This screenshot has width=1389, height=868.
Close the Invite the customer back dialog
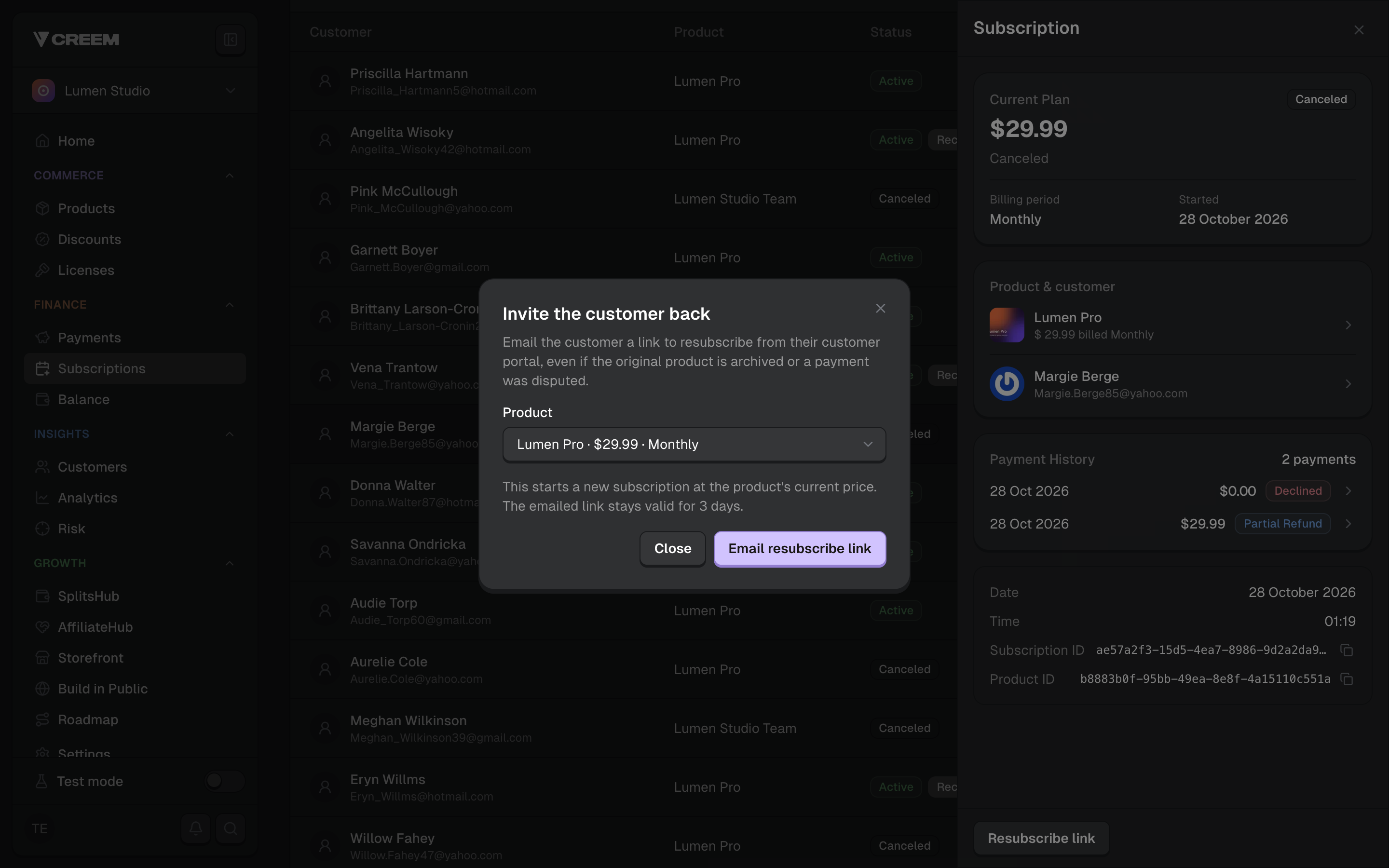[x=881, y=308]
